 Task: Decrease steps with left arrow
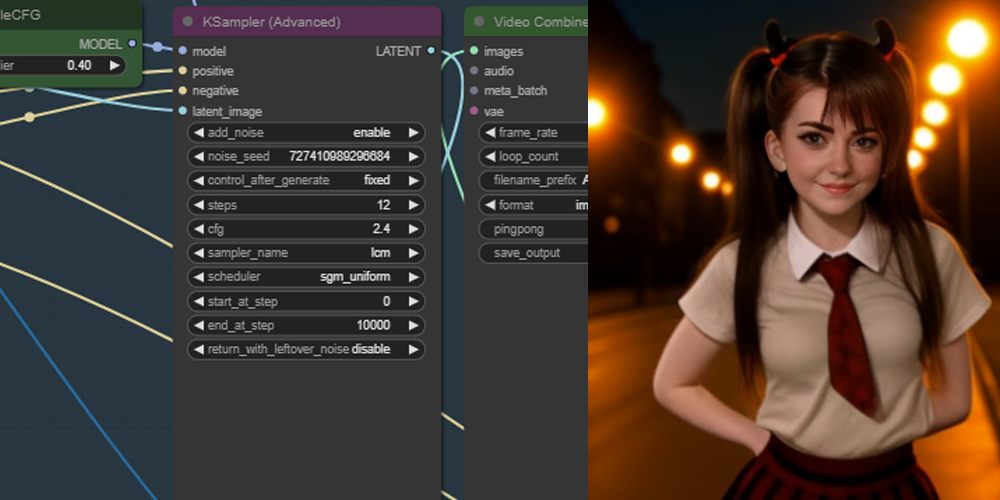point(199,205)
